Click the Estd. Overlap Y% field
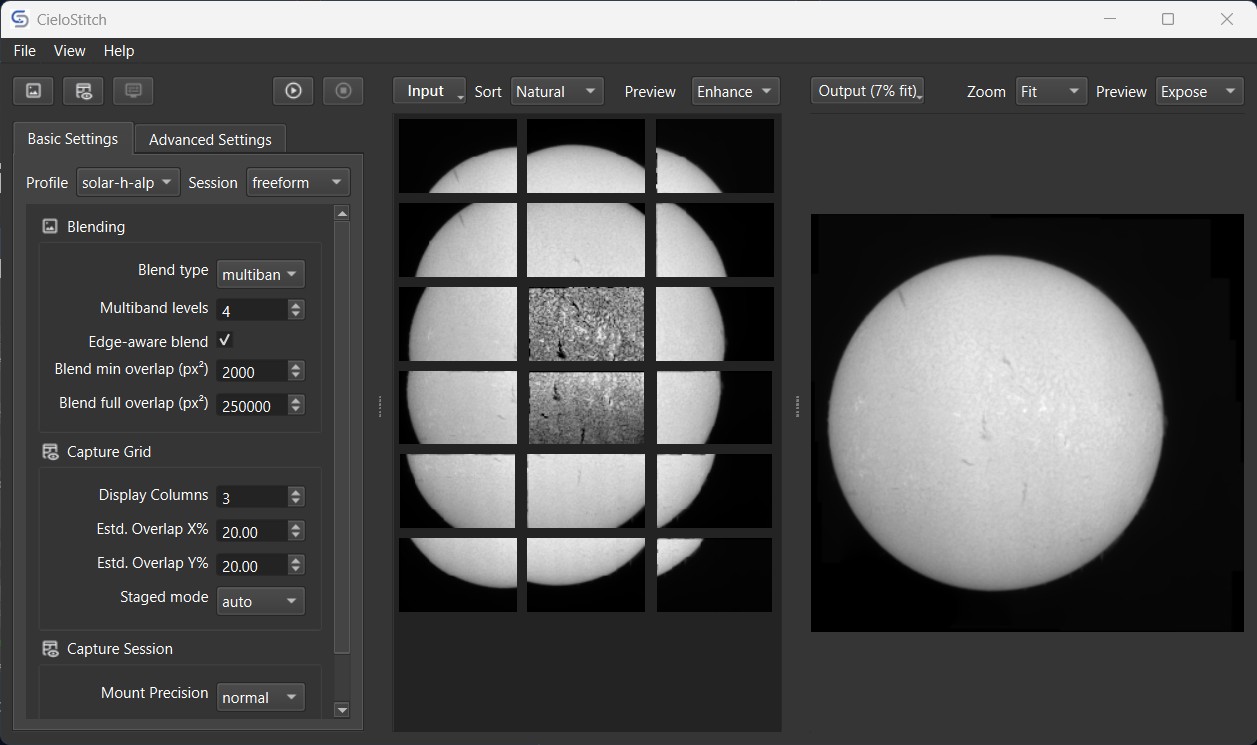Image resolution: width=1257 pixels, height=745 pixels. 252,565
